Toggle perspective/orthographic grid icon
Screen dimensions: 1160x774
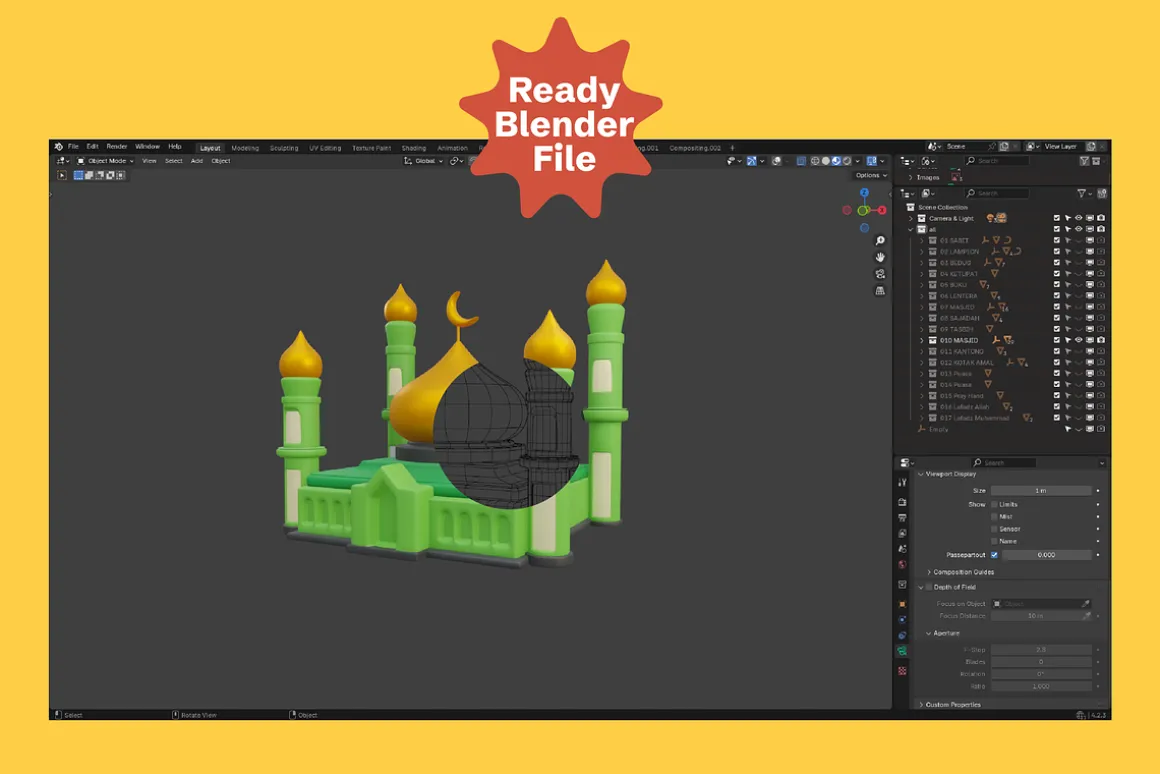click(x=880, y=291)
